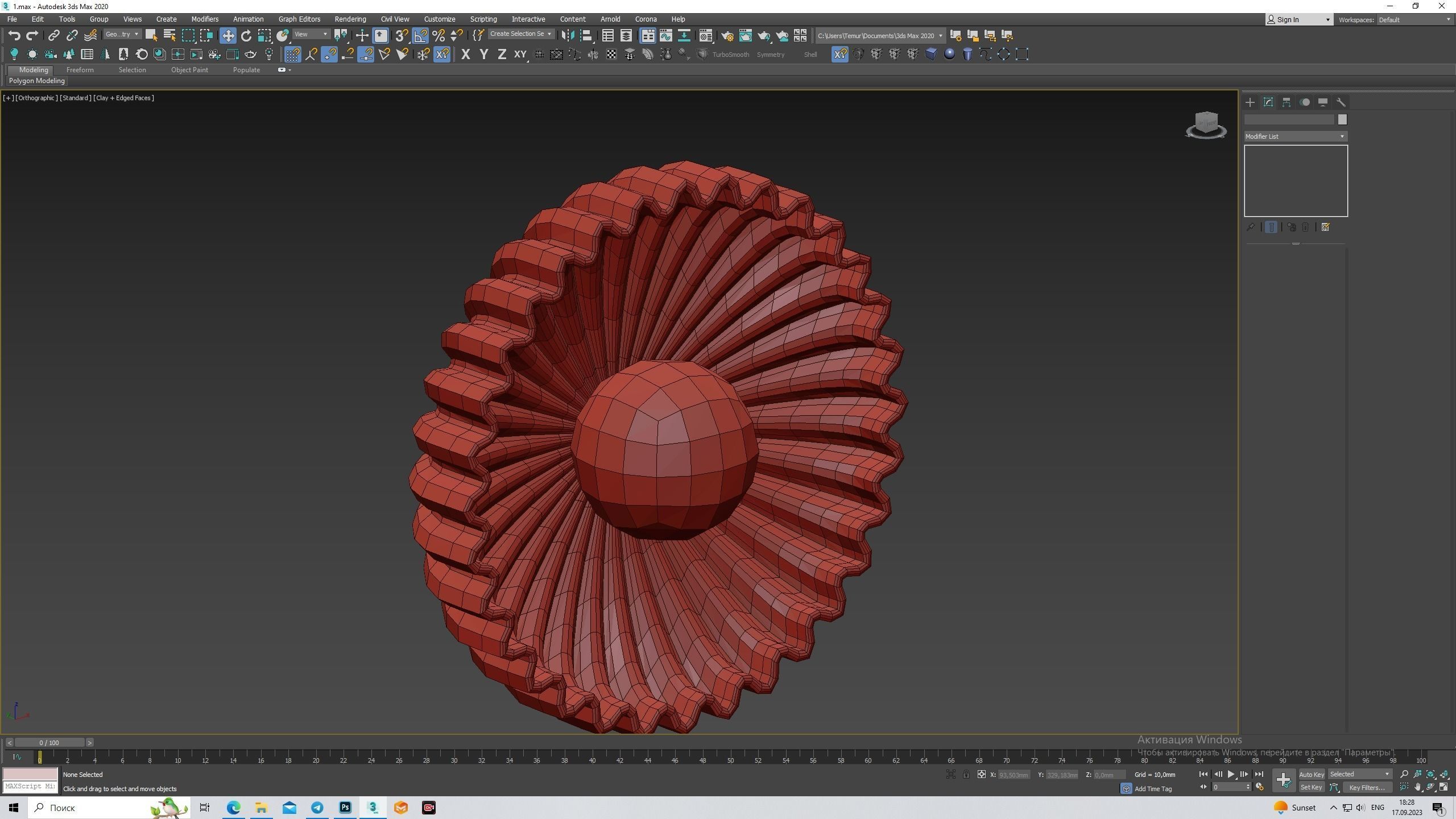The image size is (1456, 819).
Task: Toggle the selection lock icon
Action: pos(966,775)
